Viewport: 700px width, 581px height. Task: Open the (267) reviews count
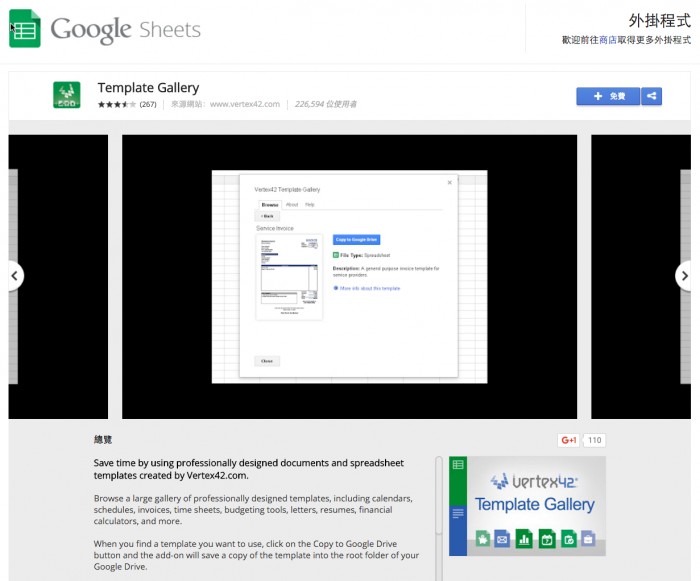pos(148,104)
